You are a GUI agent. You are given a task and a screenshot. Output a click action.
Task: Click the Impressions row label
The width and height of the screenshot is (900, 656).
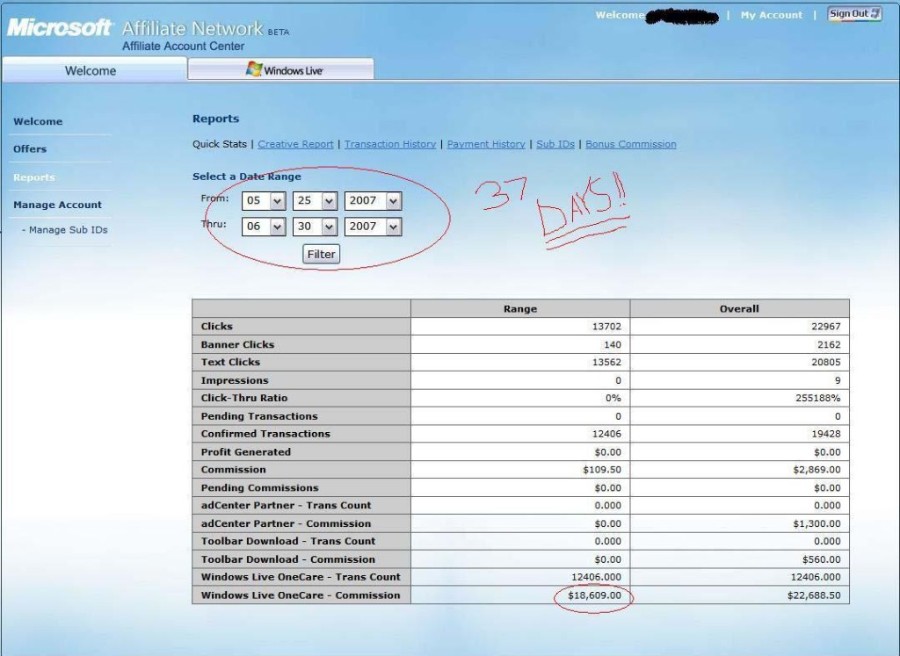[x=235, y=381]
